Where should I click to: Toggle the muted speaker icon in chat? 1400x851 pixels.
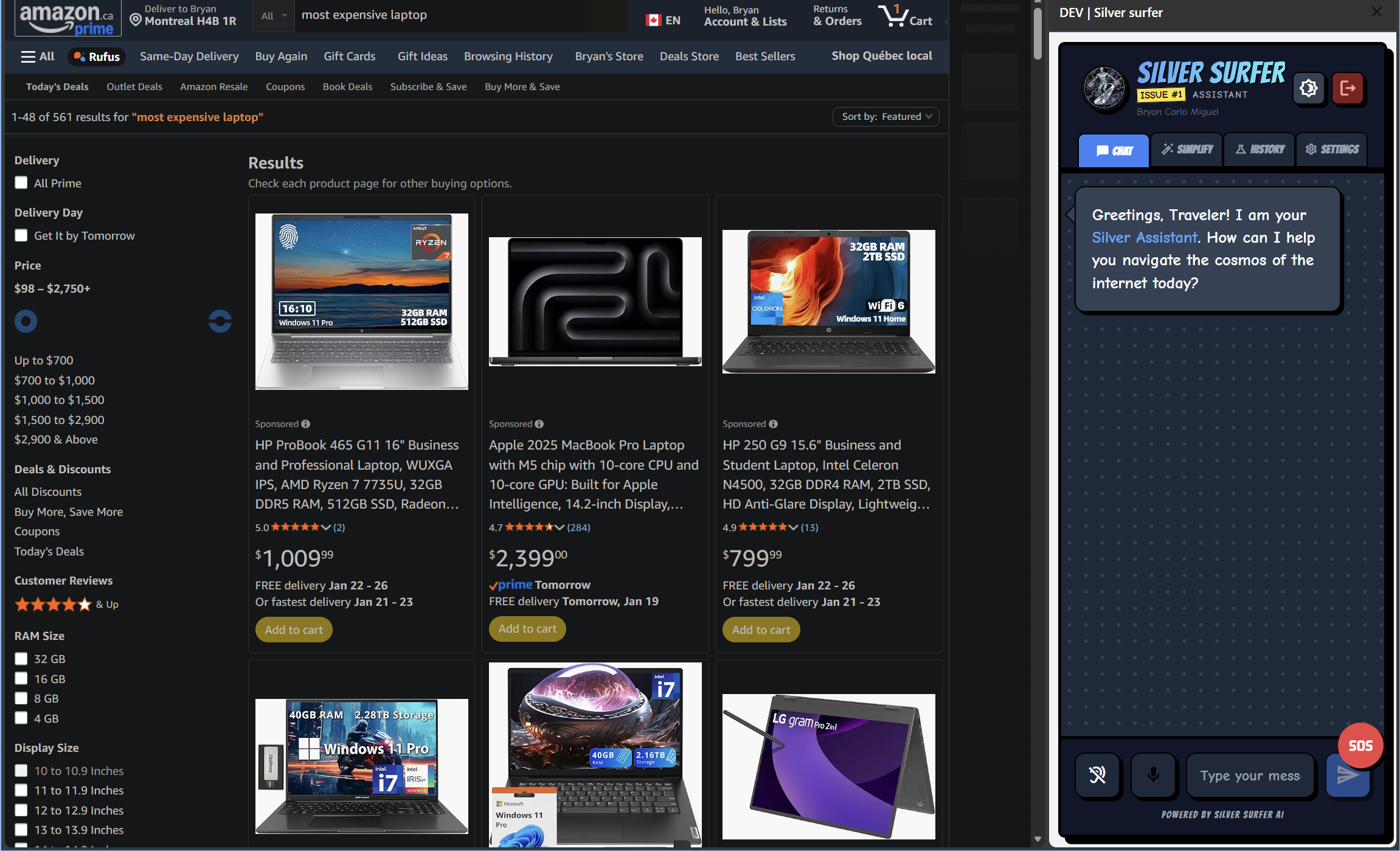(1097, 774)
